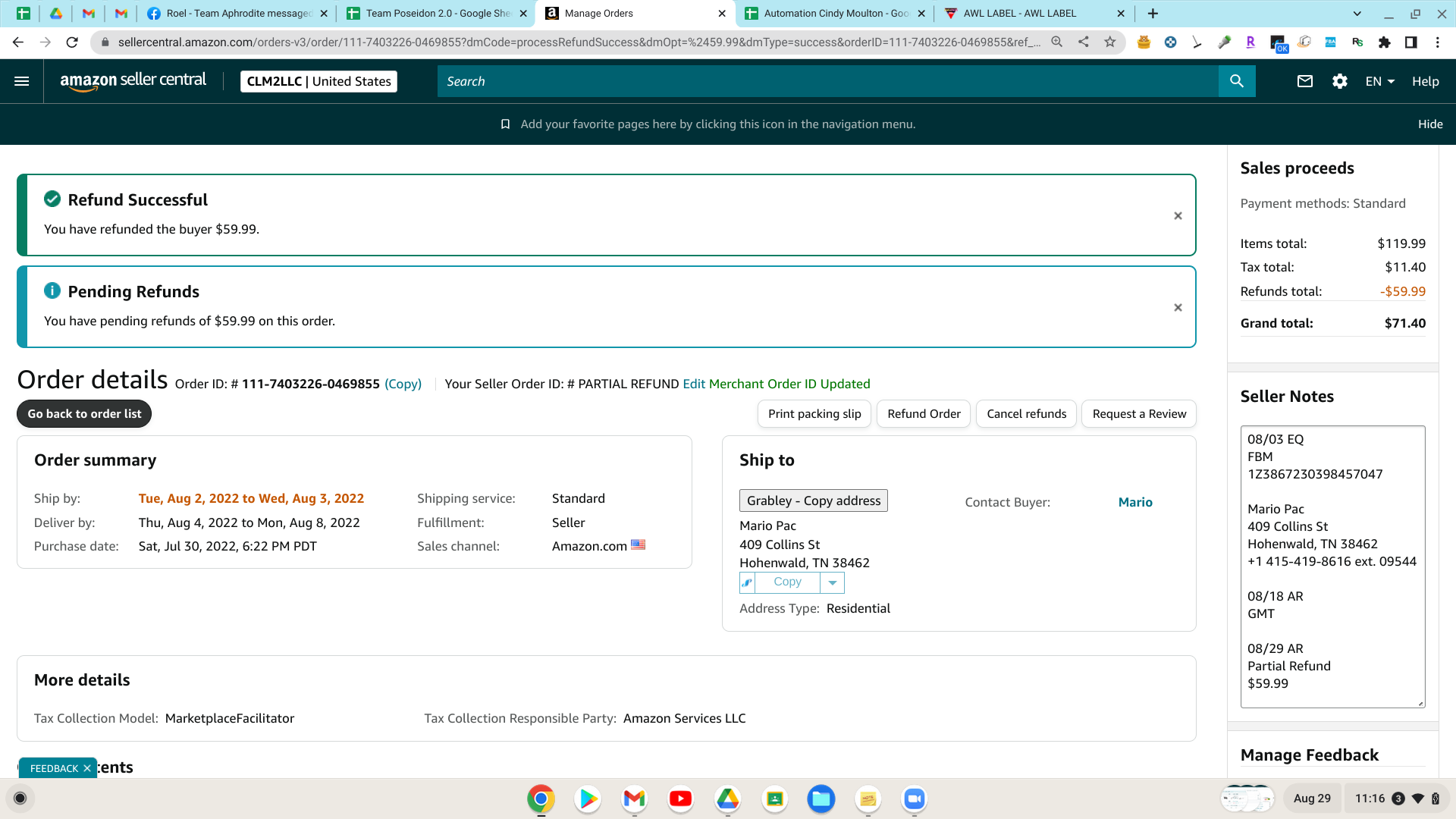This screenshot has height=819, width=1456.
Task: Go back to order list
Action: coord(84,414)
